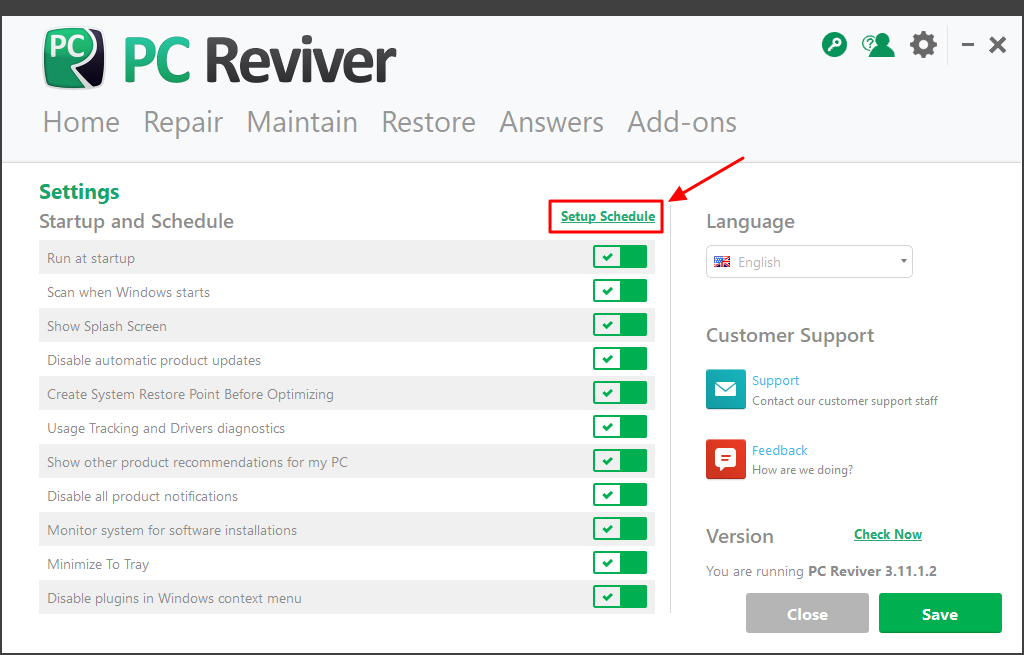Open the settings gear icon
Screen dimensions: 1024x655
(923, 45)
